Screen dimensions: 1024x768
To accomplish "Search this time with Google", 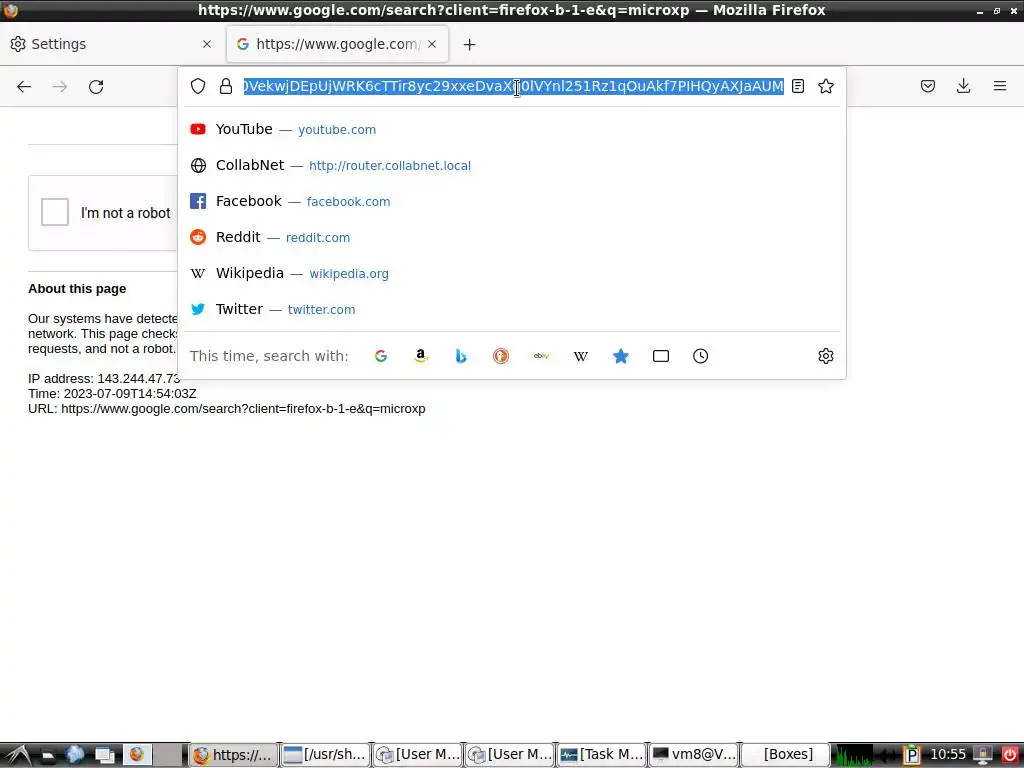I will (381, 356).
